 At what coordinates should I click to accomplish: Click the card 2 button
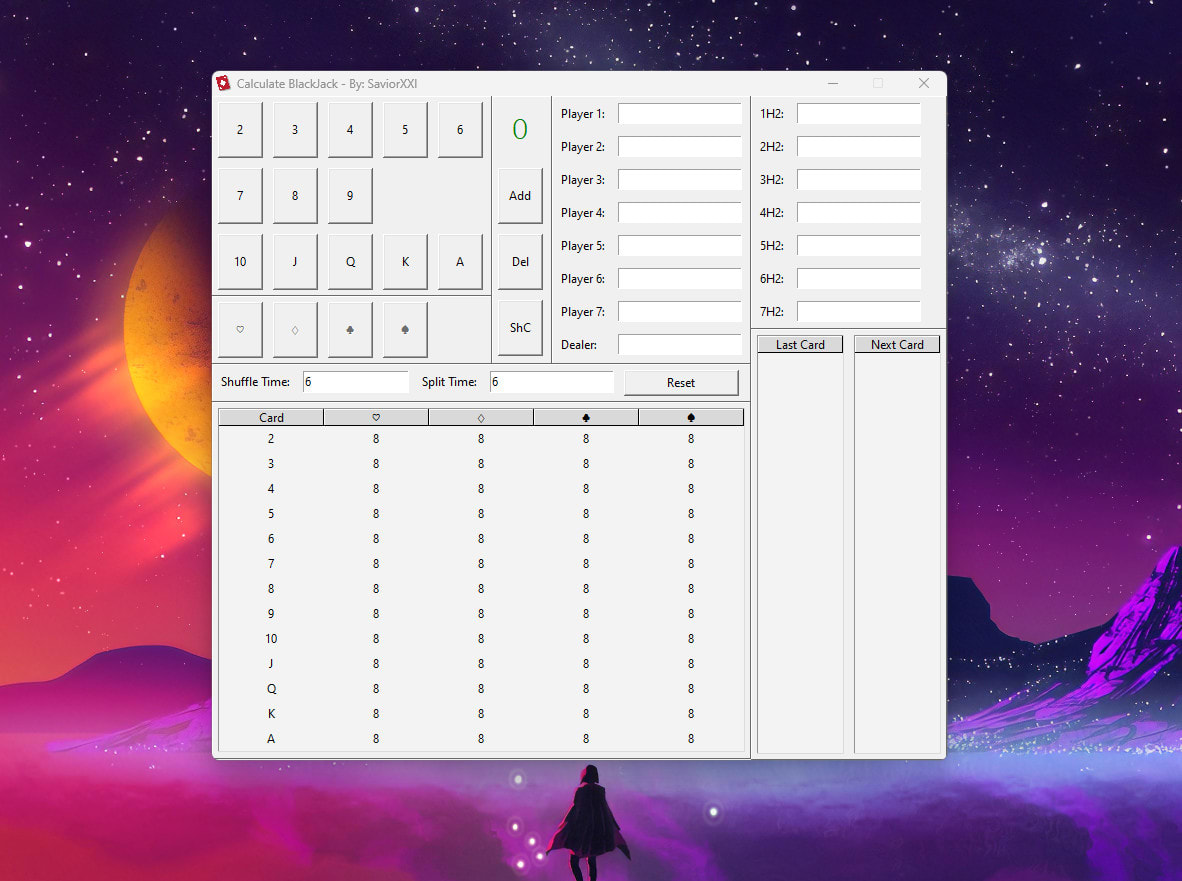pos(240,130)
